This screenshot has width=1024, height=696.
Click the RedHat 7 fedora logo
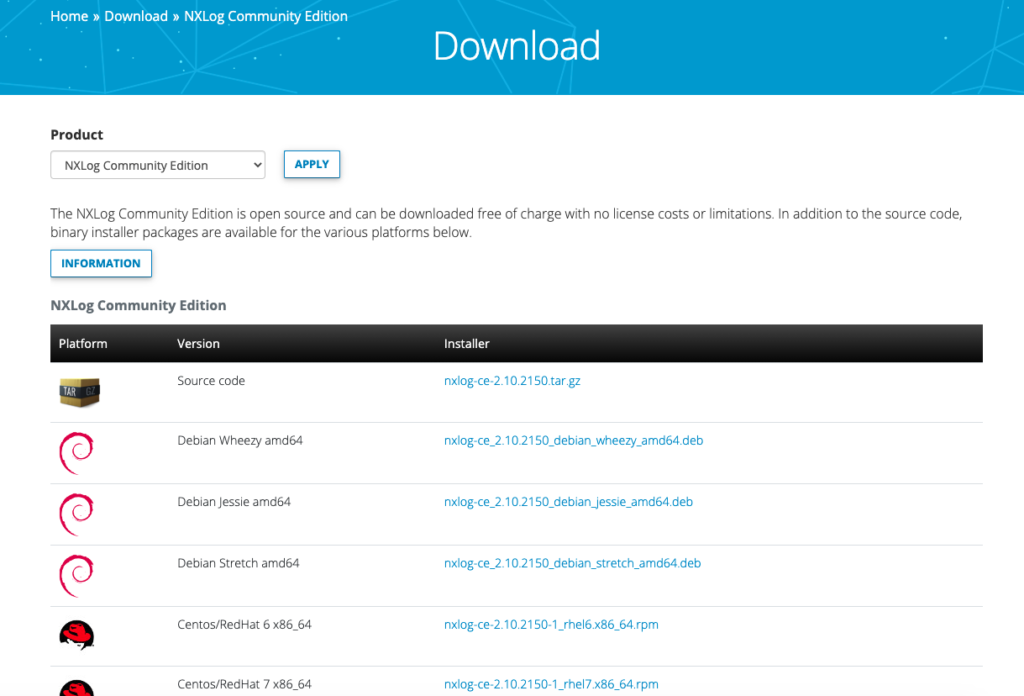(76, 688)
